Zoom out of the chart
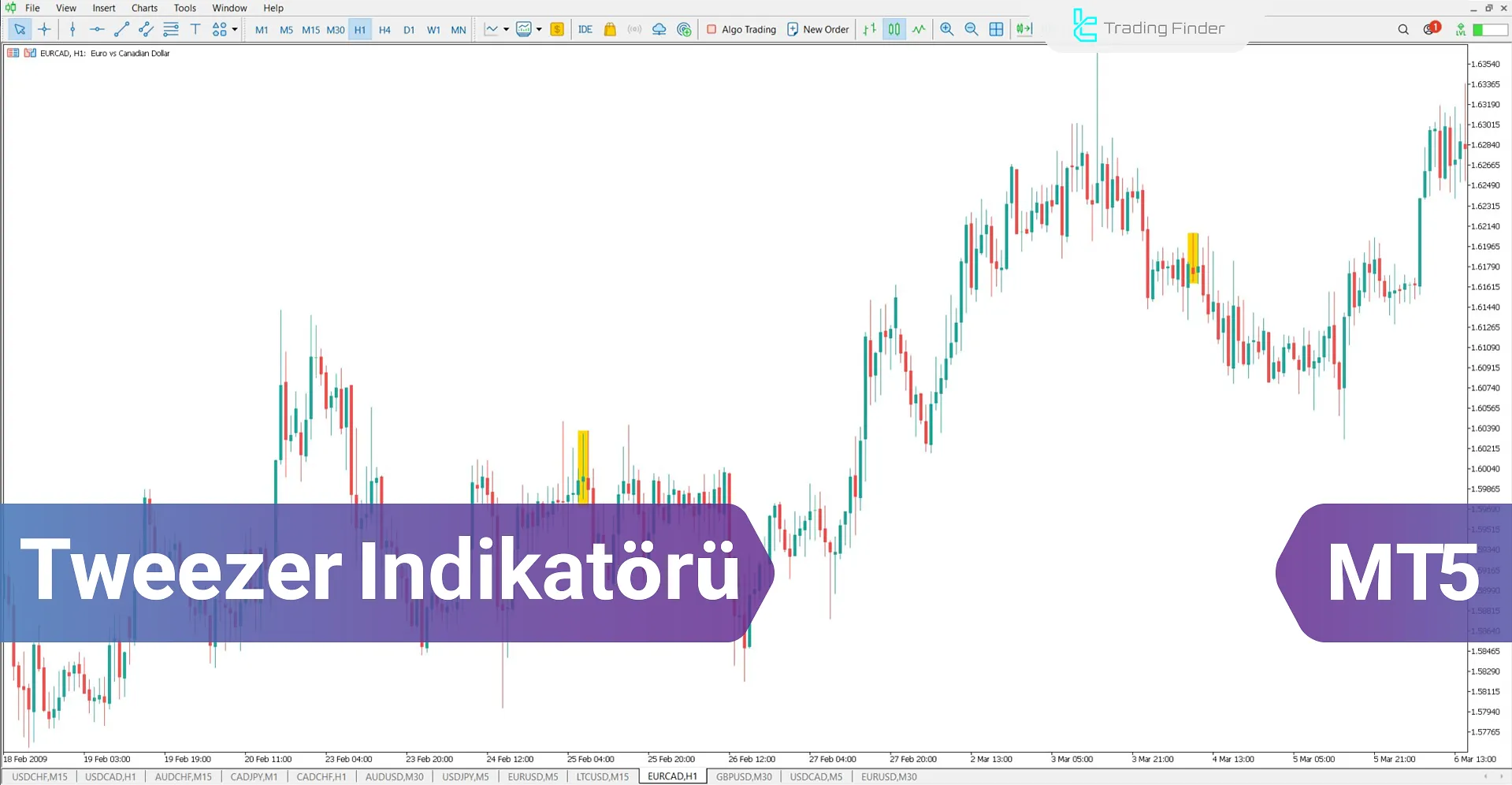1512x785 pixels. tap(971, 29)
